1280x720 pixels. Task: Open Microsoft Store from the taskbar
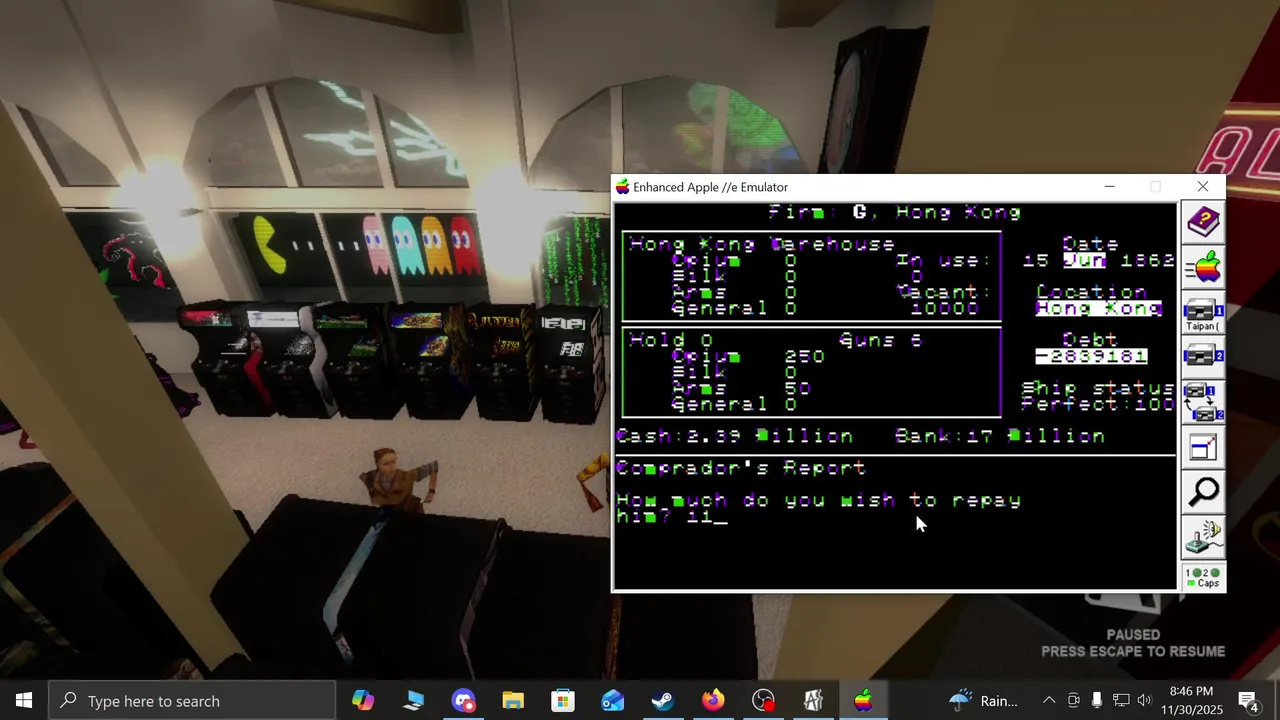point(563,700)
